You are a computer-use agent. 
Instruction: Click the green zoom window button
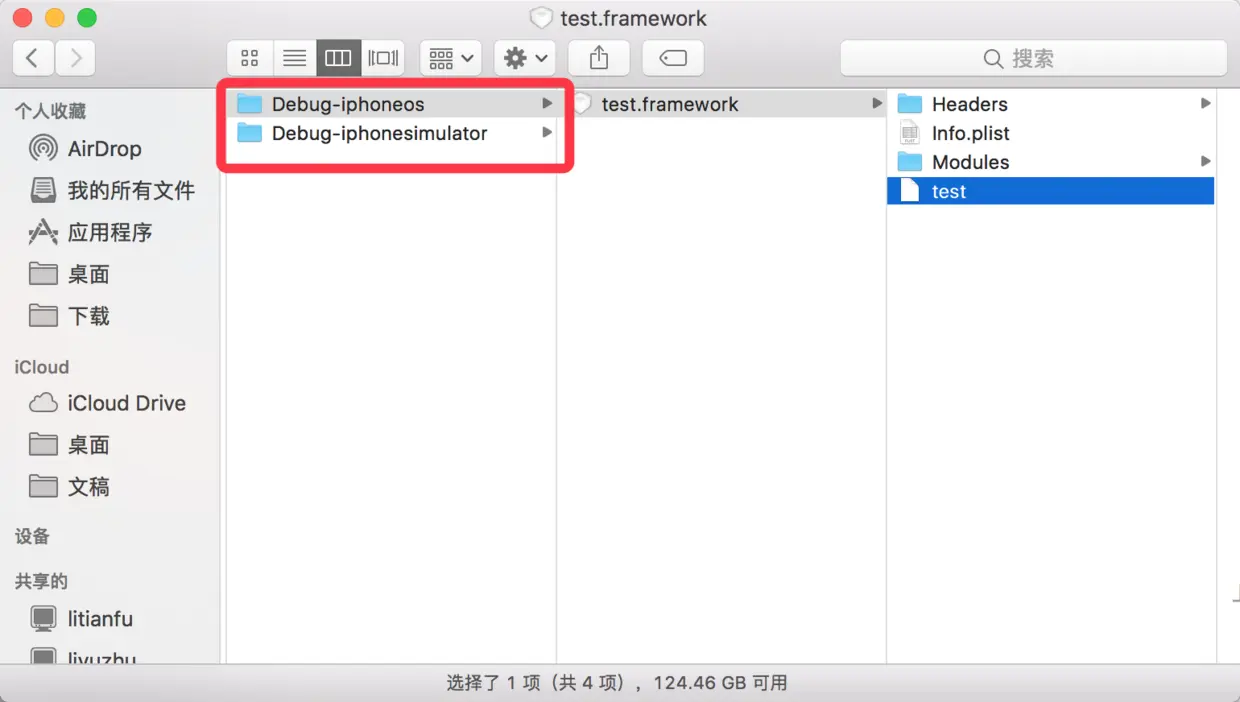point(87,18)
